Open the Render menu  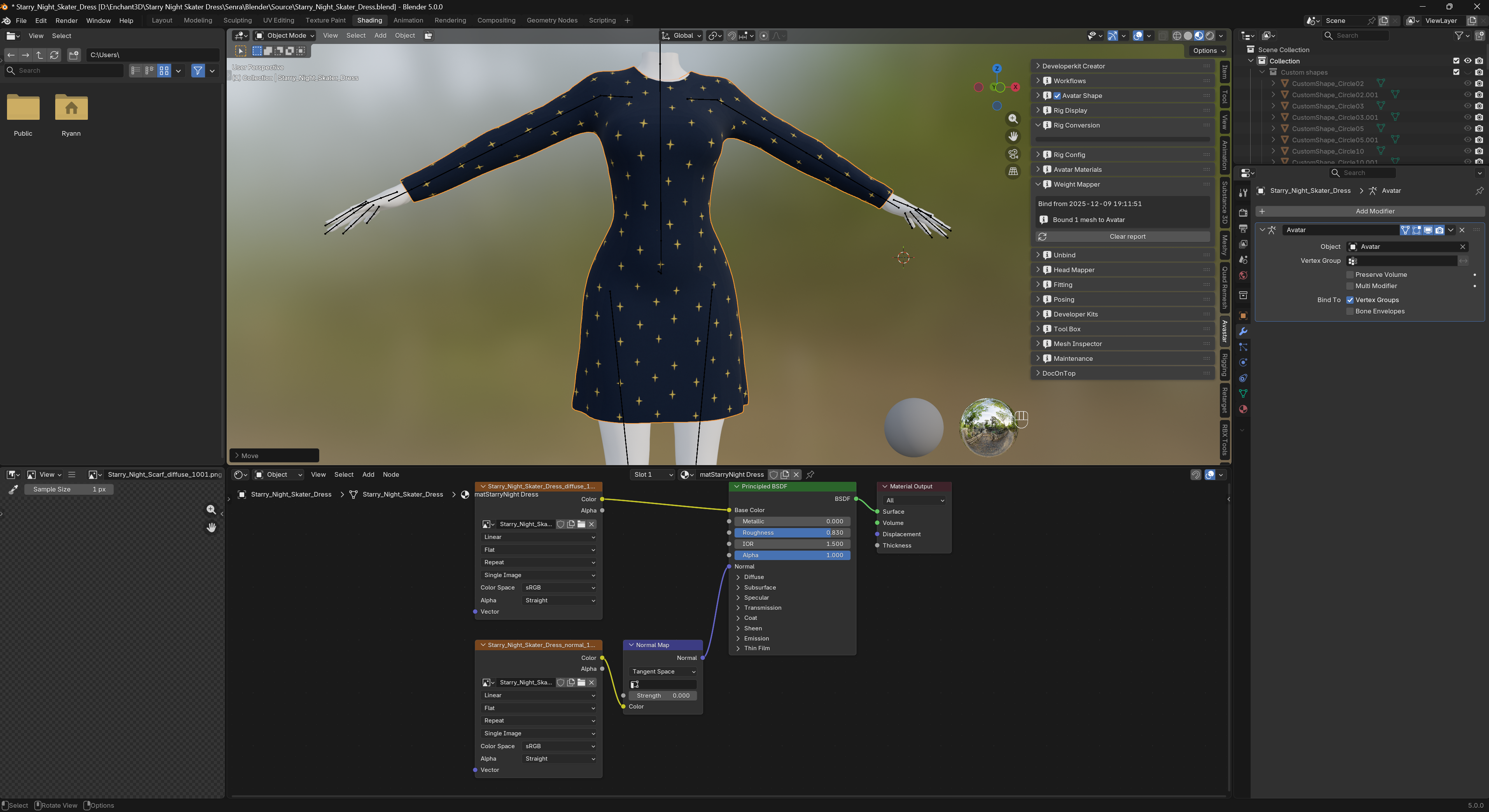click(66, 20)
